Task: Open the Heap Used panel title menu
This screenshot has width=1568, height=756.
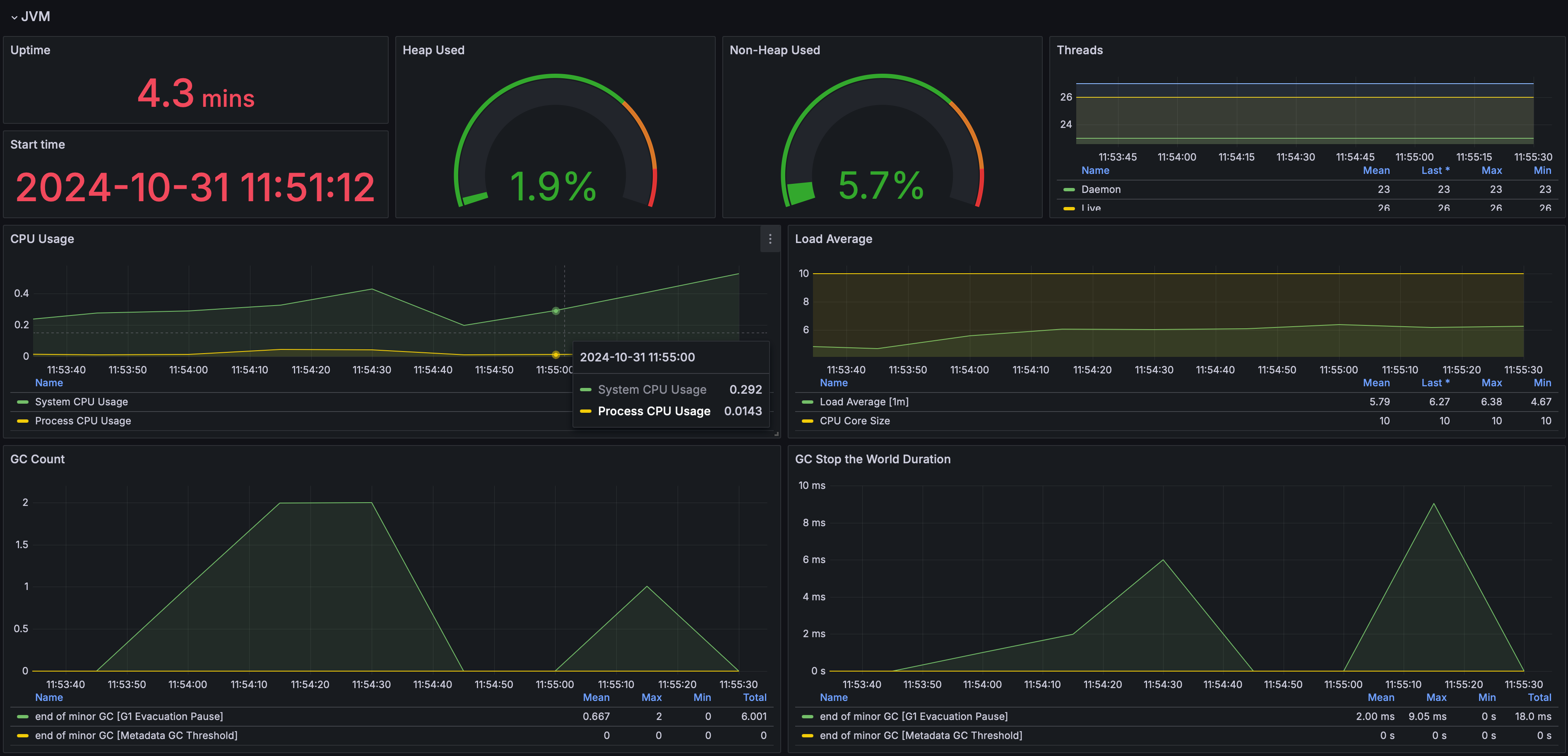Action: 433,50
